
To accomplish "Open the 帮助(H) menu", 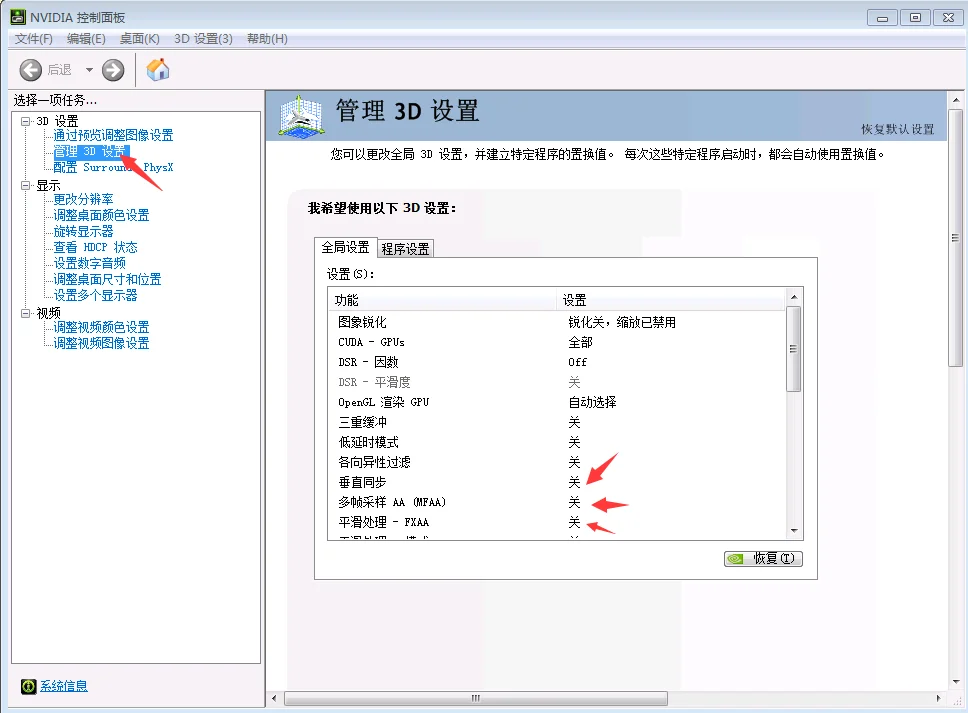I will tap(267, 39).
